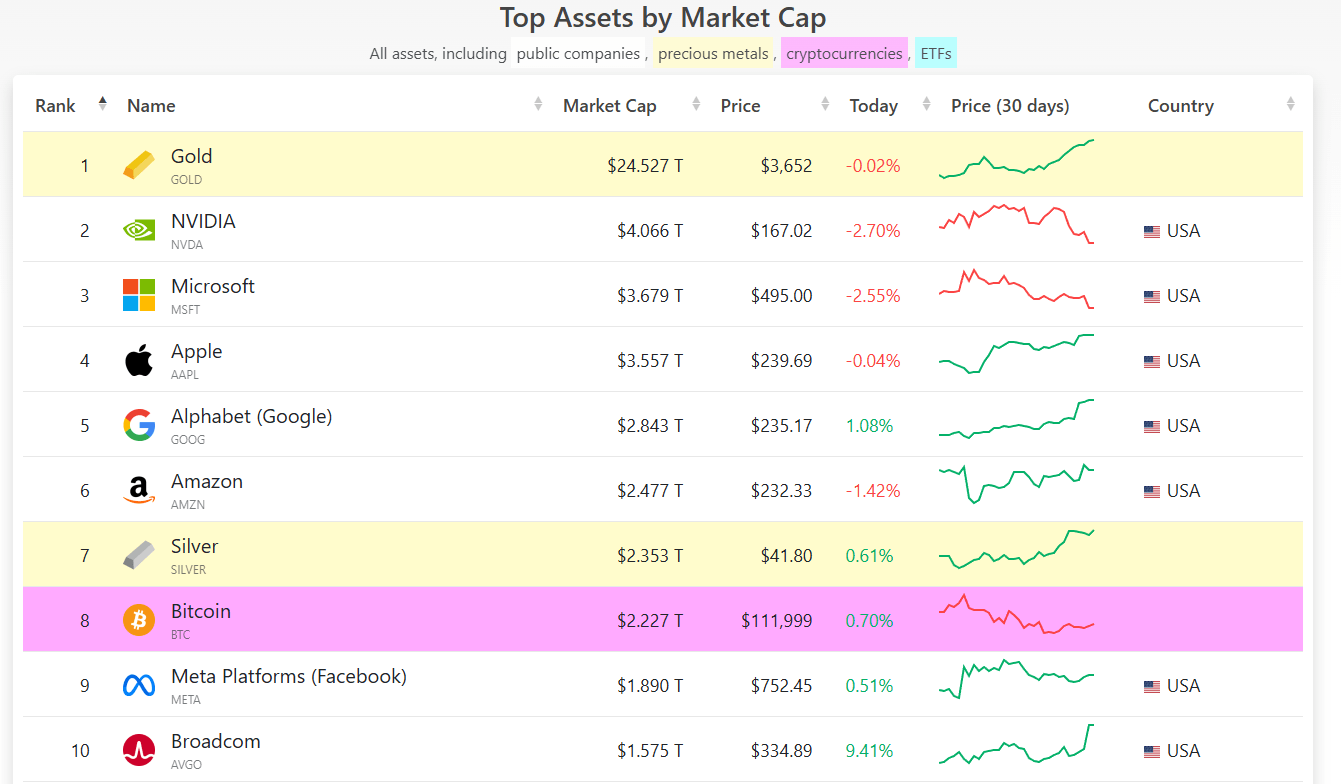
Task: Click the Amazon logo icon
Action: click(139, 490)
